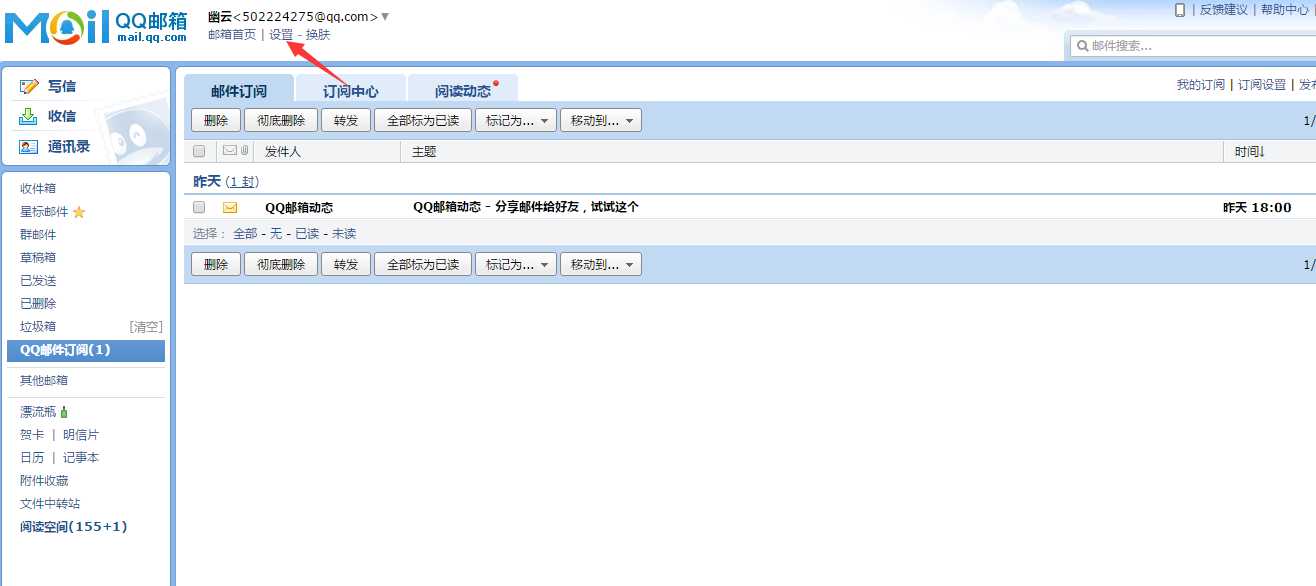The height and width of the screenshot is (586, 1316).
Task: Switch to the 阅读动态 tab
Action: [x=463, y=91]
